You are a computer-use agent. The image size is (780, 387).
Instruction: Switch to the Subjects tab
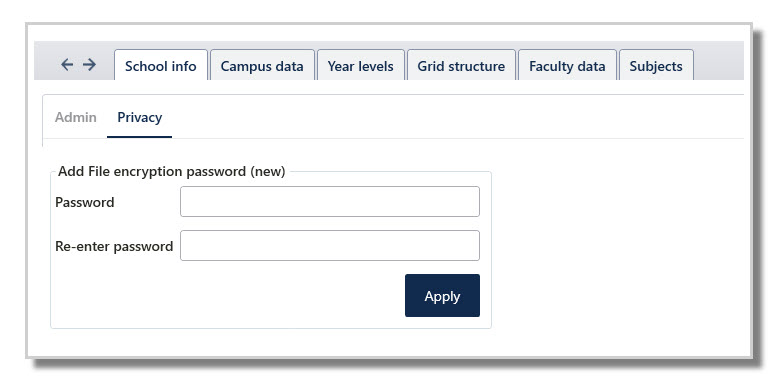coord(656,65)
